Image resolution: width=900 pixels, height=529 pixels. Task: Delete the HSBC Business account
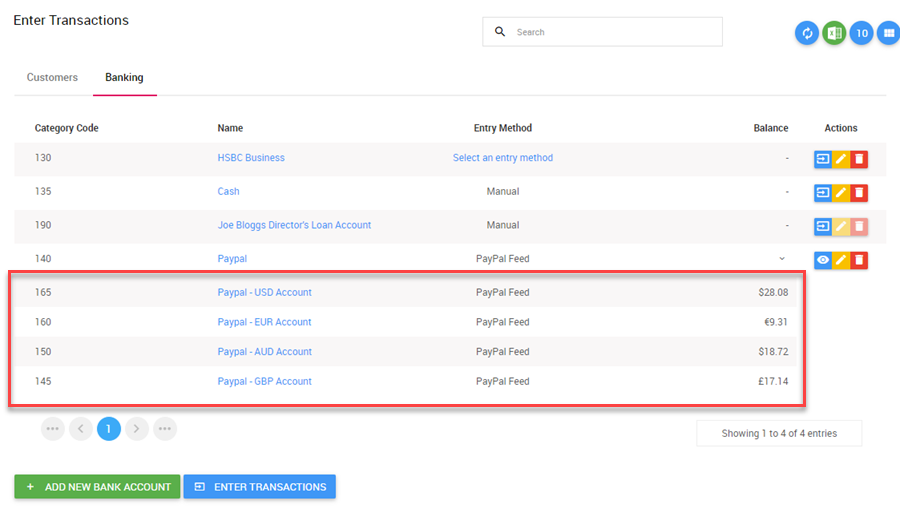[x=859, y=159]
